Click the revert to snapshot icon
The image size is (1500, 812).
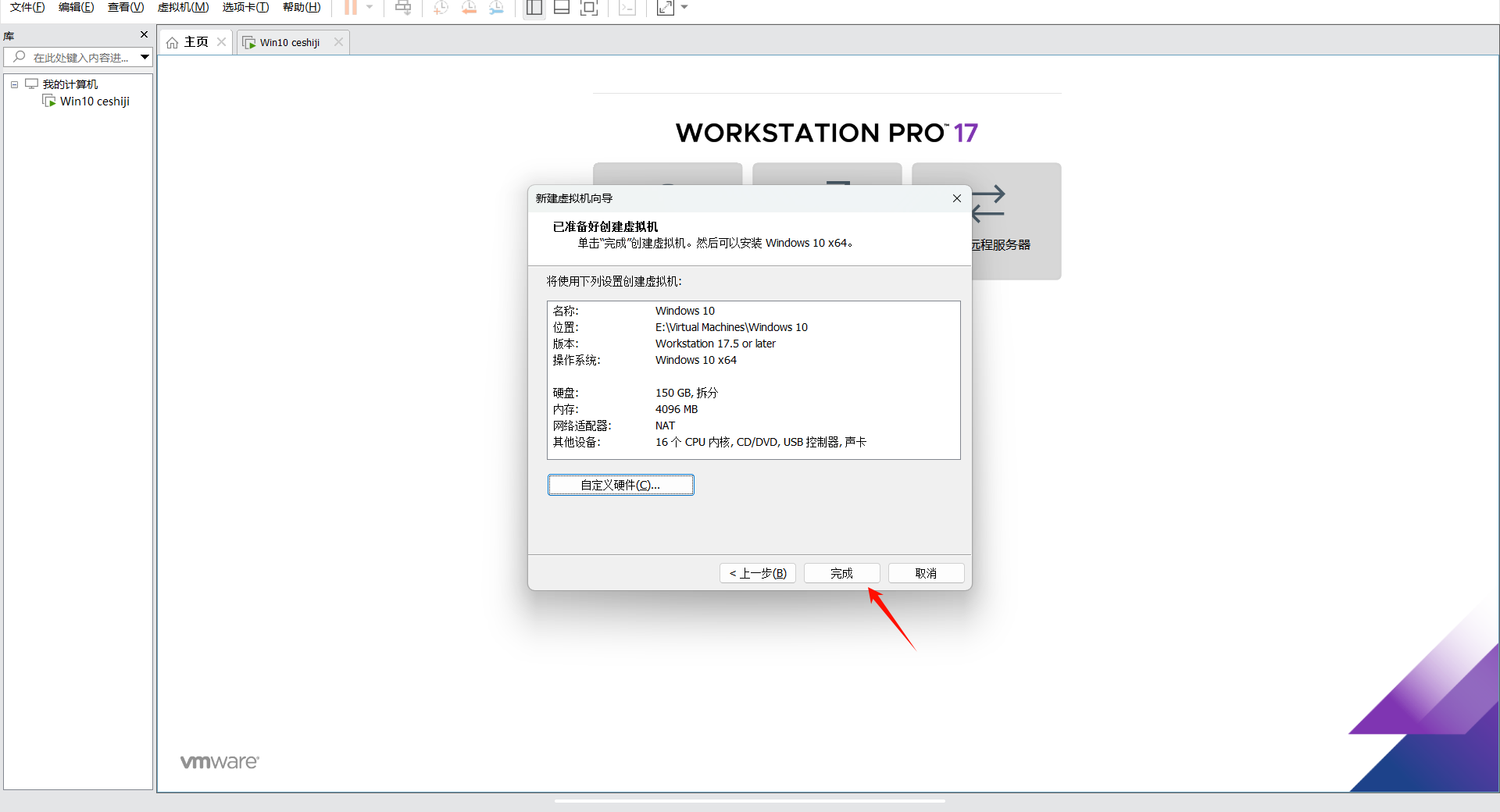point(469,8)
